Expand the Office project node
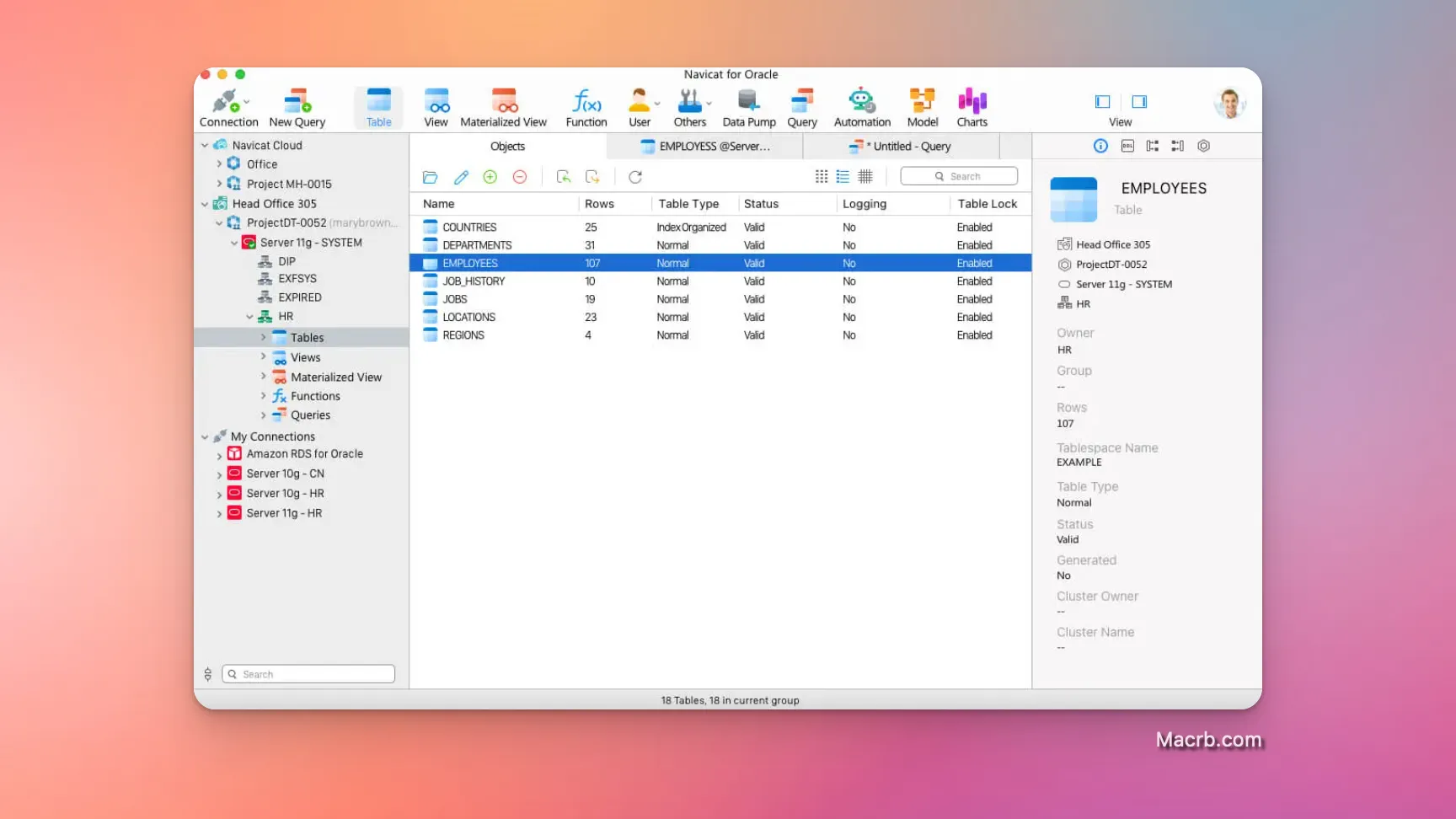Image resolution: width=1456 pixels, height=819 pixels. click(x=219, y=164)
